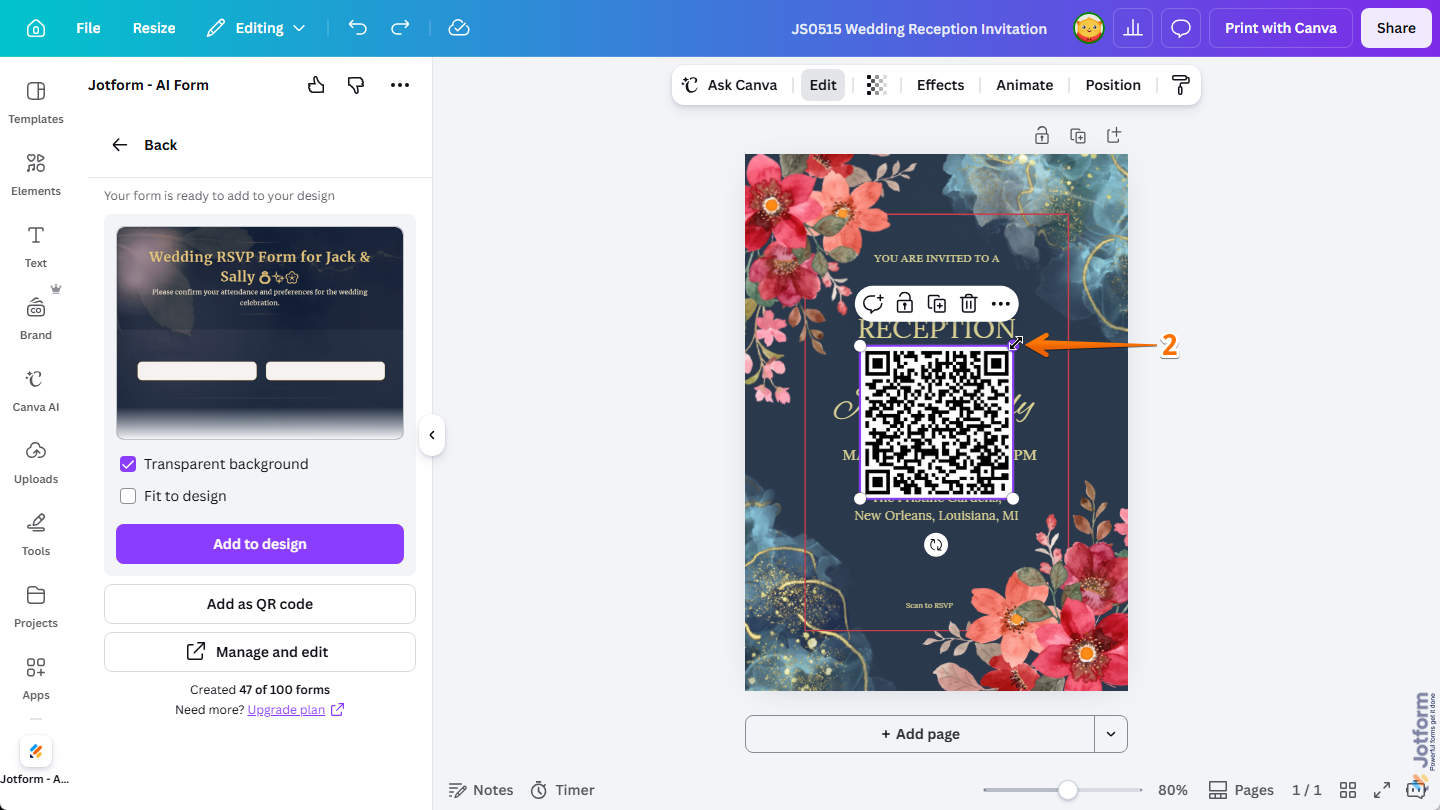Duplicate the selected QR code element
Image resolution: width=1440 pixels, height=810 pixels.
(x=937, y=303)
